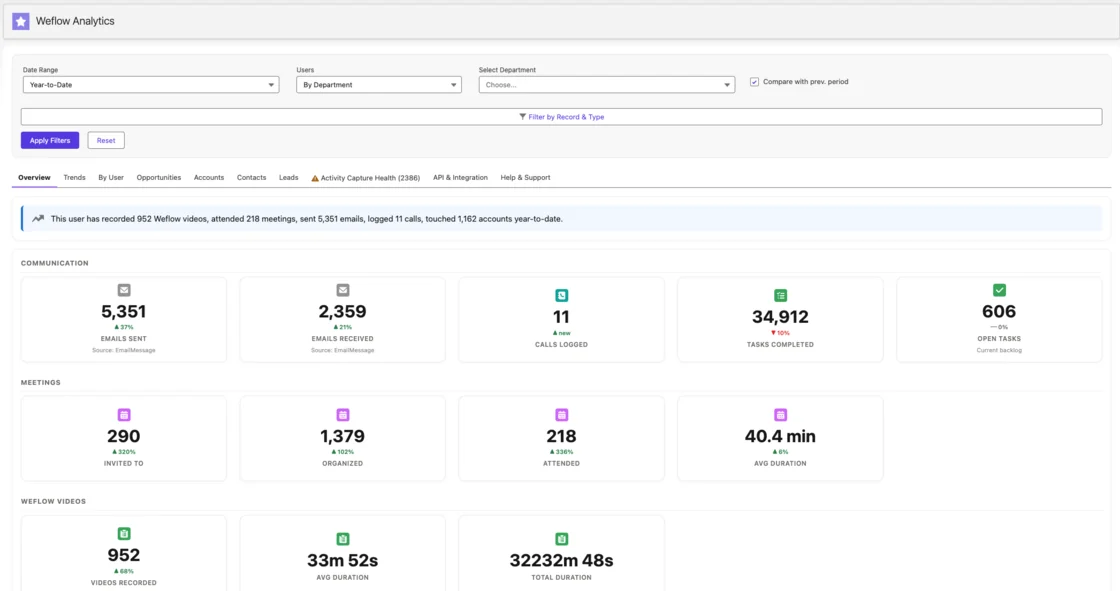The image size is (1120, 591).
Task: Click the 218 attended value
Action: tap(561, 436)
